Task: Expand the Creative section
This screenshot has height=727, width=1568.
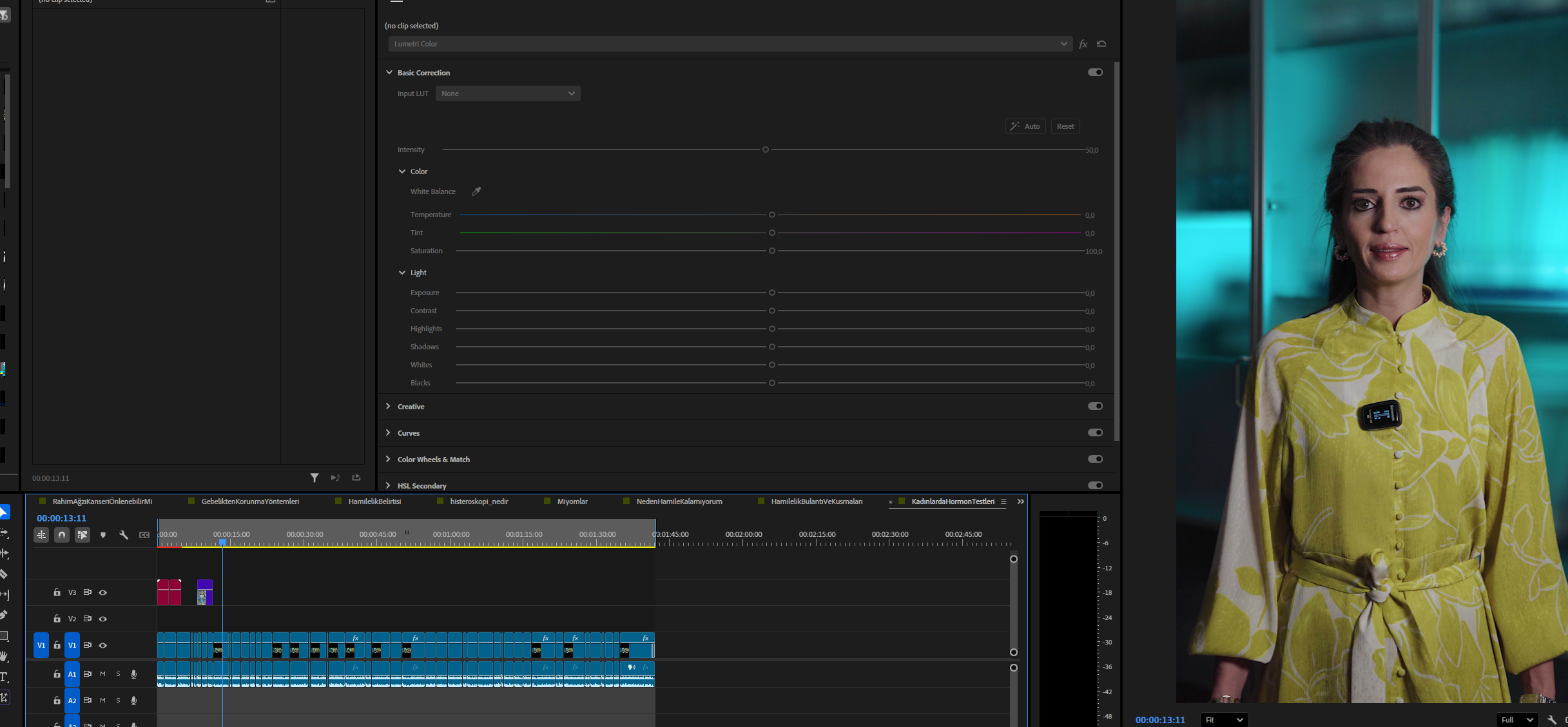Action: (x=388, y=406)
